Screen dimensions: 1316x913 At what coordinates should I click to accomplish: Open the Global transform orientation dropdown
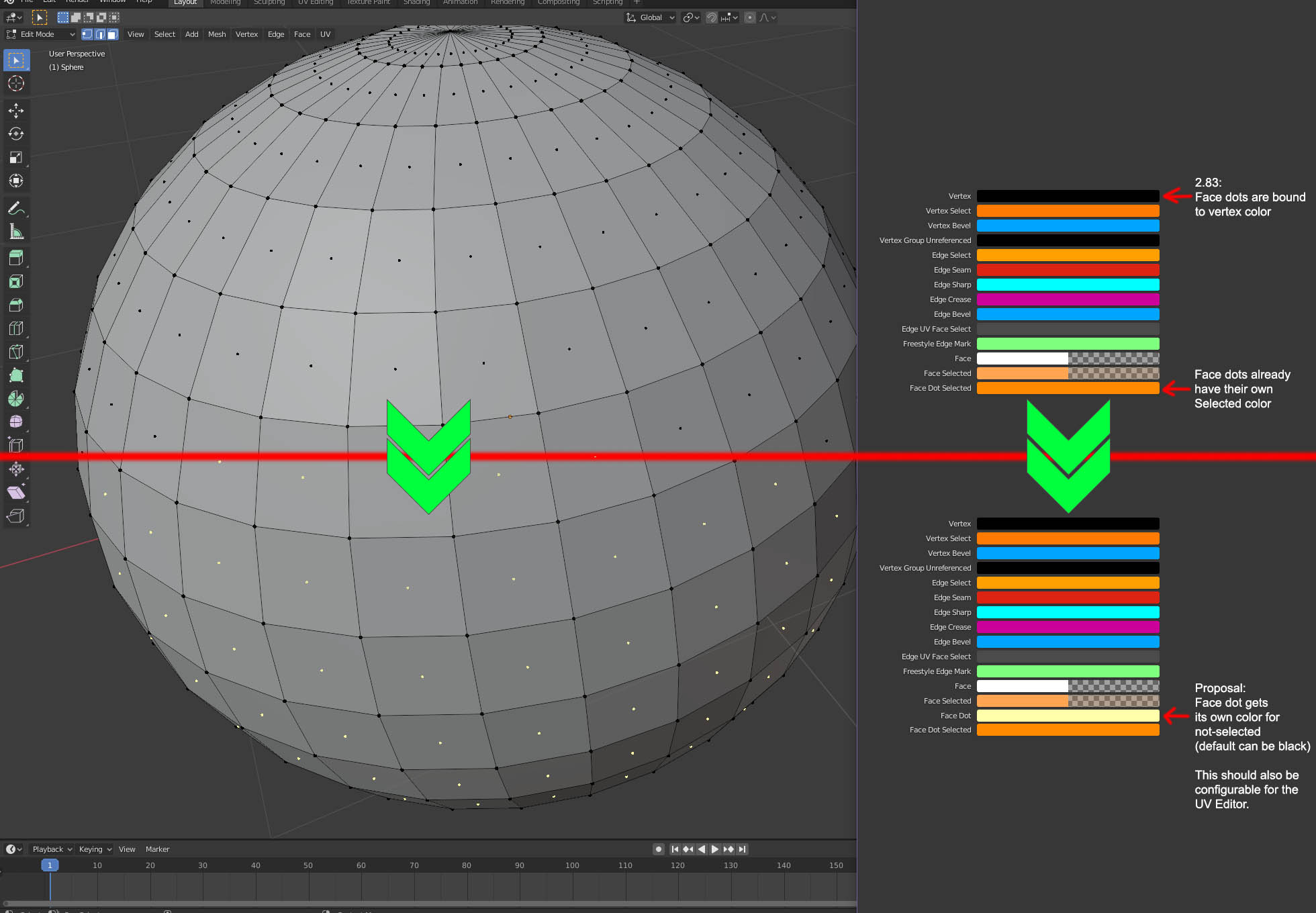[x=650, y=17]
